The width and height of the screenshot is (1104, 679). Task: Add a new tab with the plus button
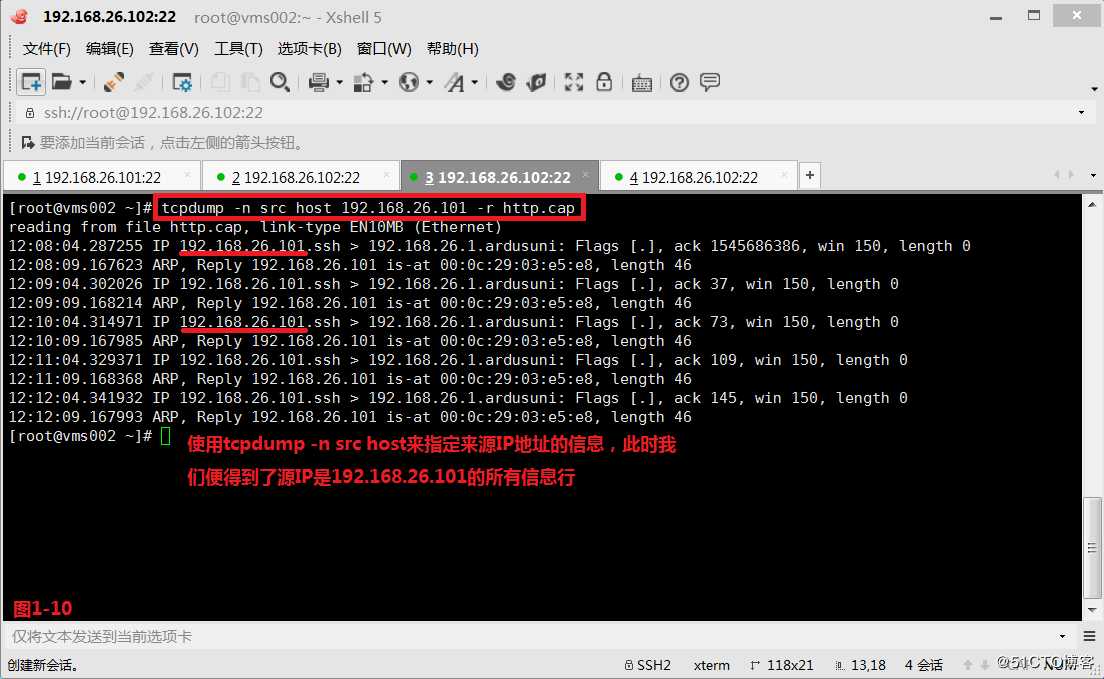tap(810, 175)
